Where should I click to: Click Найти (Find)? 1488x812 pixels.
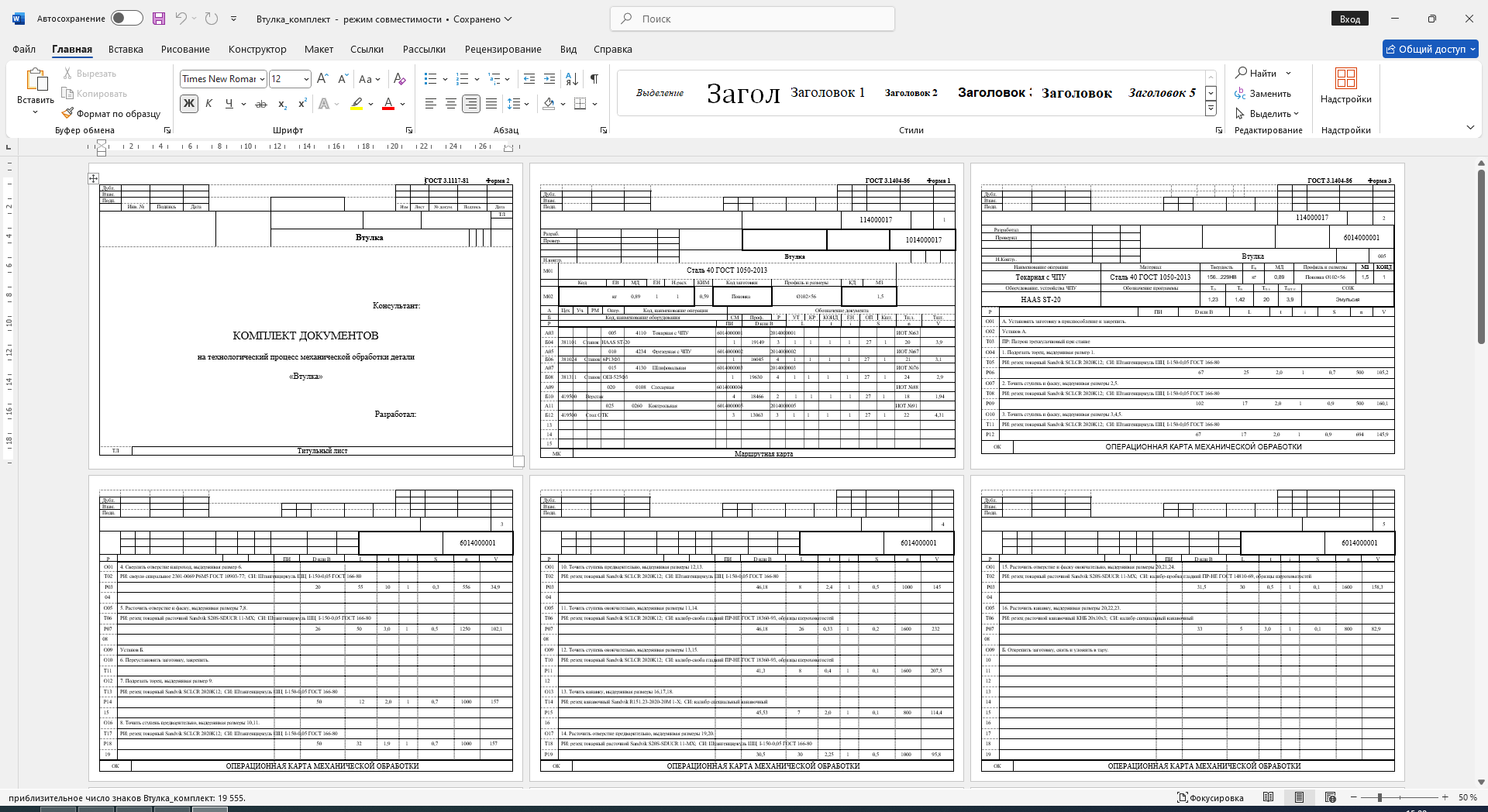click(1255, 73)
